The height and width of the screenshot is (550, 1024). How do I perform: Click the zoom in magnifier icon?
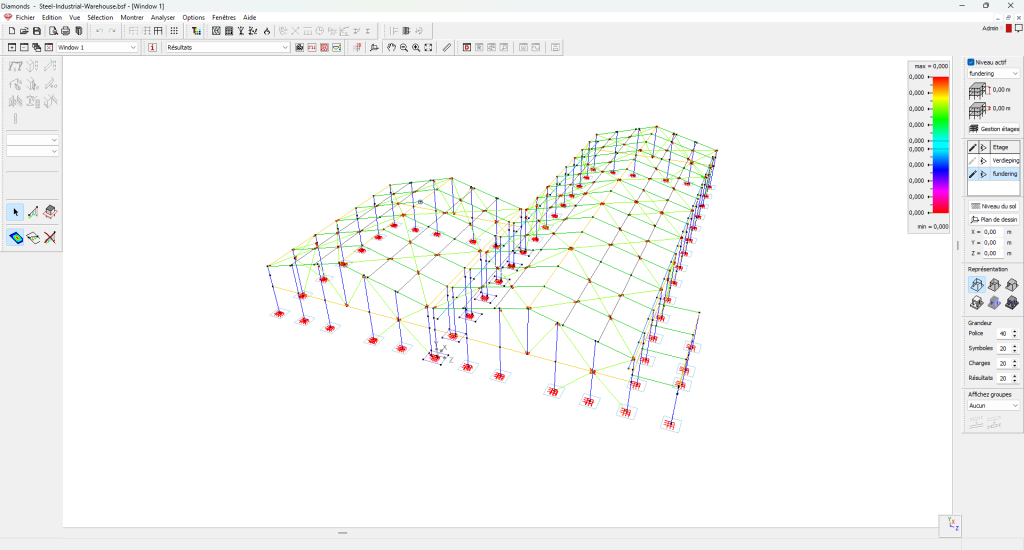click(416, 47)
